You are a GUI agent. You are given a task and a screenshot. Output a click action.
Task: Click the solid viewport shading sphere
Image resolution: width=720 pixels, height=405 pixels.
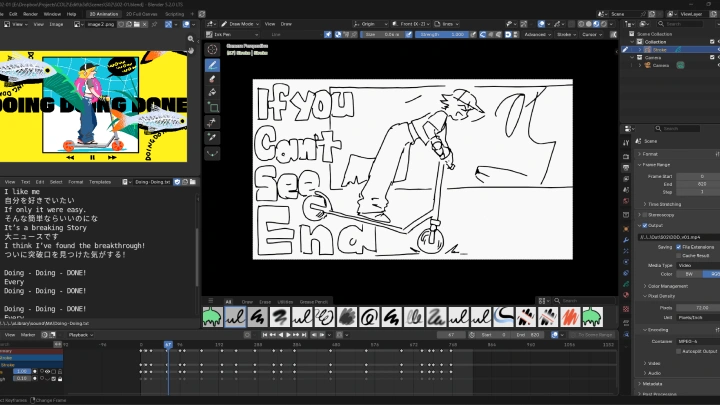coord(589,24)
